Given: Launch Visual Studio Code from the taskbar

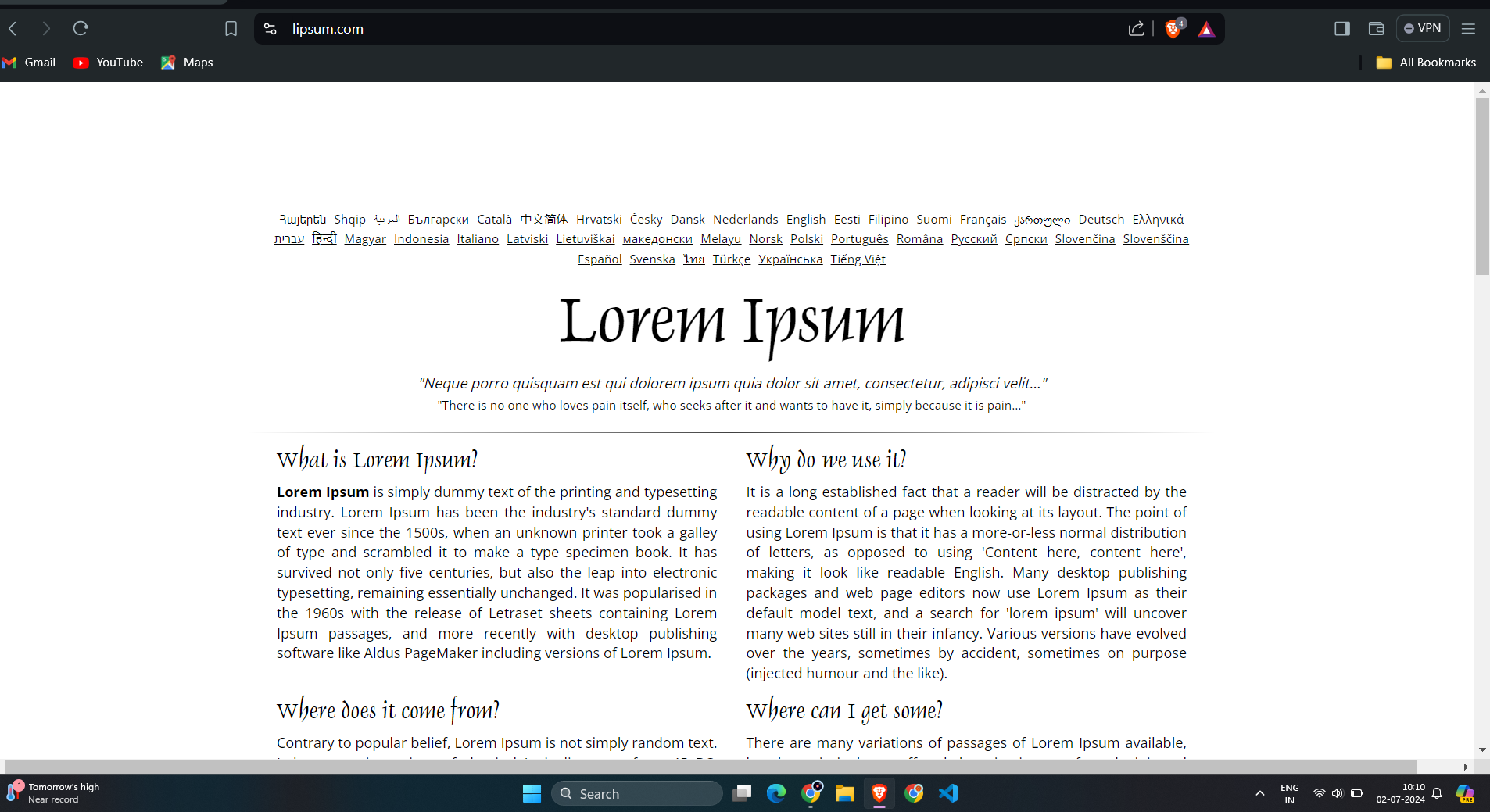Looking at the screenshot, I should tap(947, 792).
